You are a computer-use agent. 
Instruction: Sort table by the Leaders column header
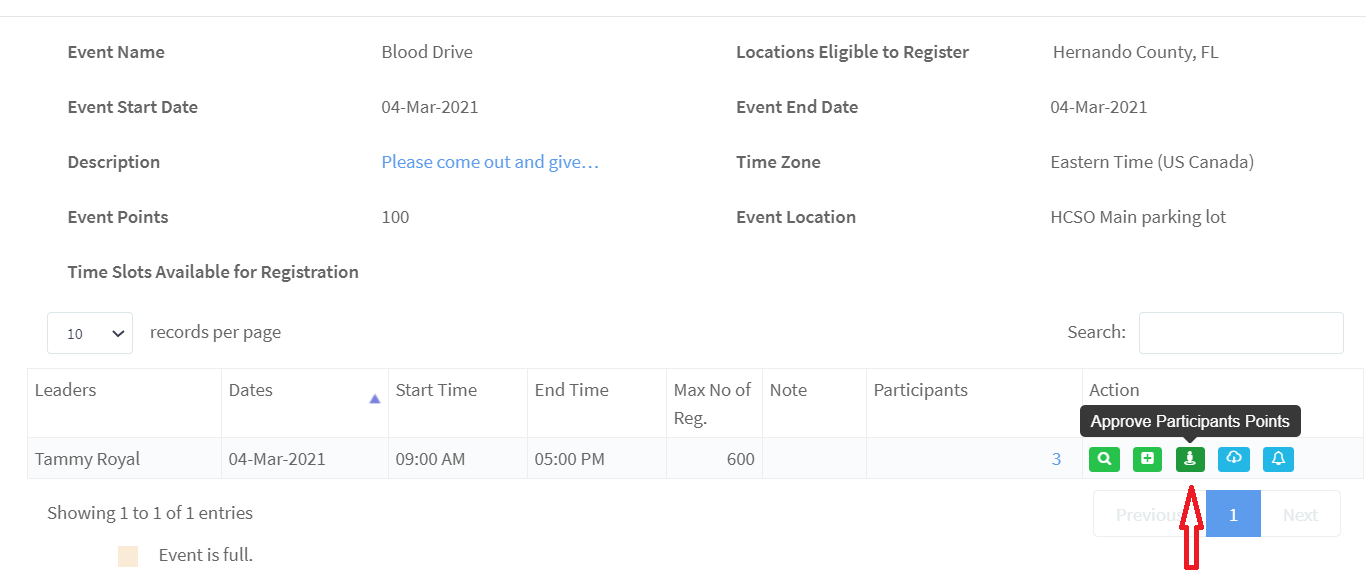124,403
